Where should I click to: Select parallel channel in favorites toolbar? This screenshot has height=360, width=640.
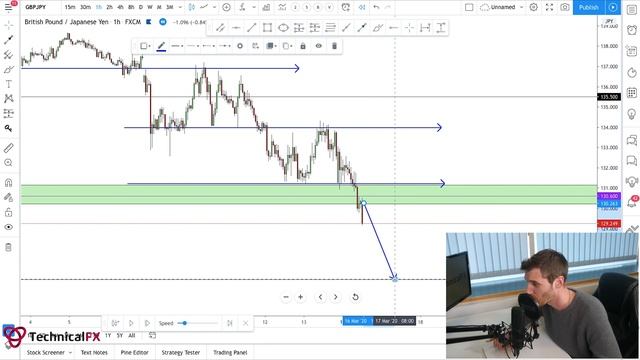tap(220, 28)
